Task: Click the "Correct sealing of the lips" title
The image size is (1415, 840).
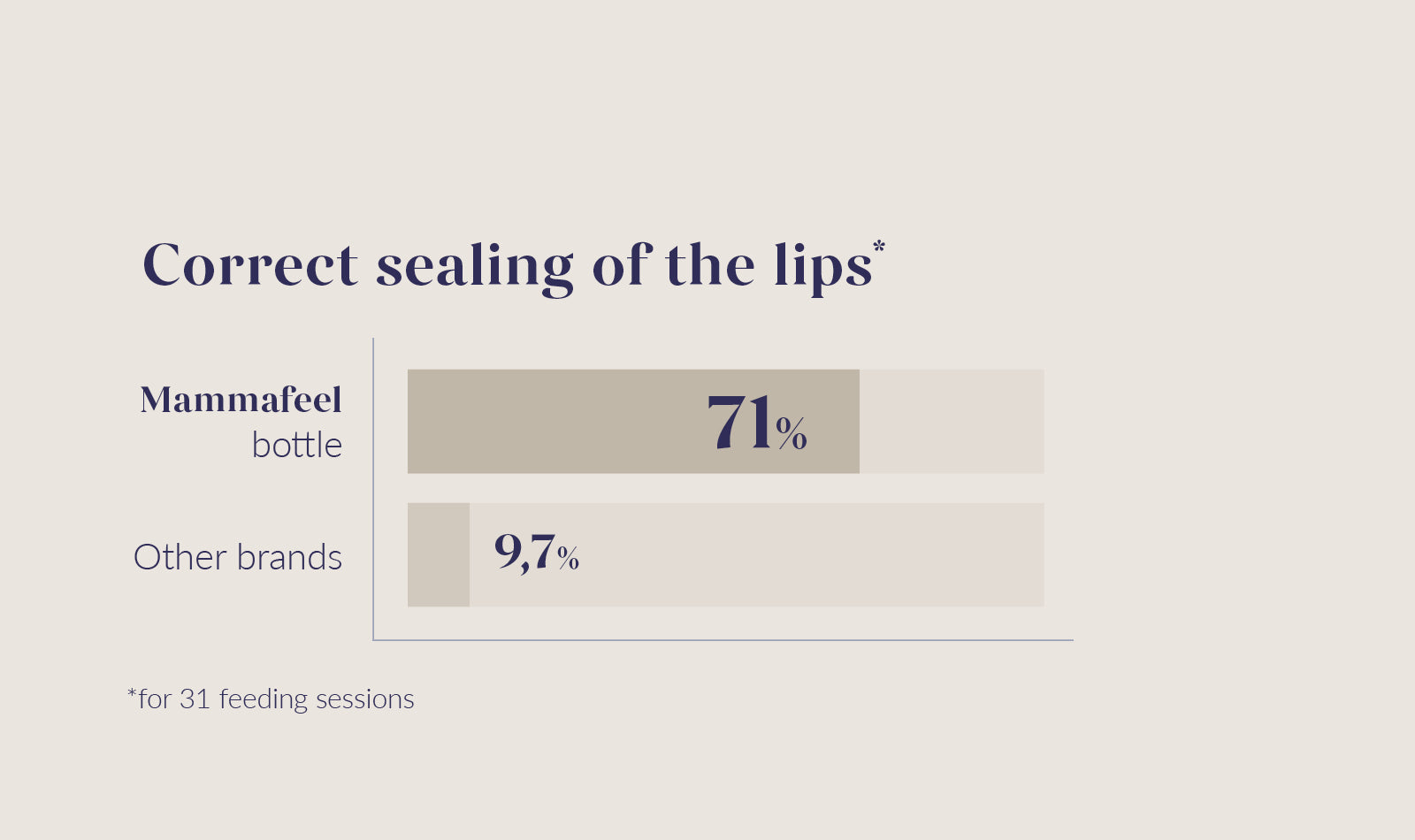Action: tap(507, 265)
